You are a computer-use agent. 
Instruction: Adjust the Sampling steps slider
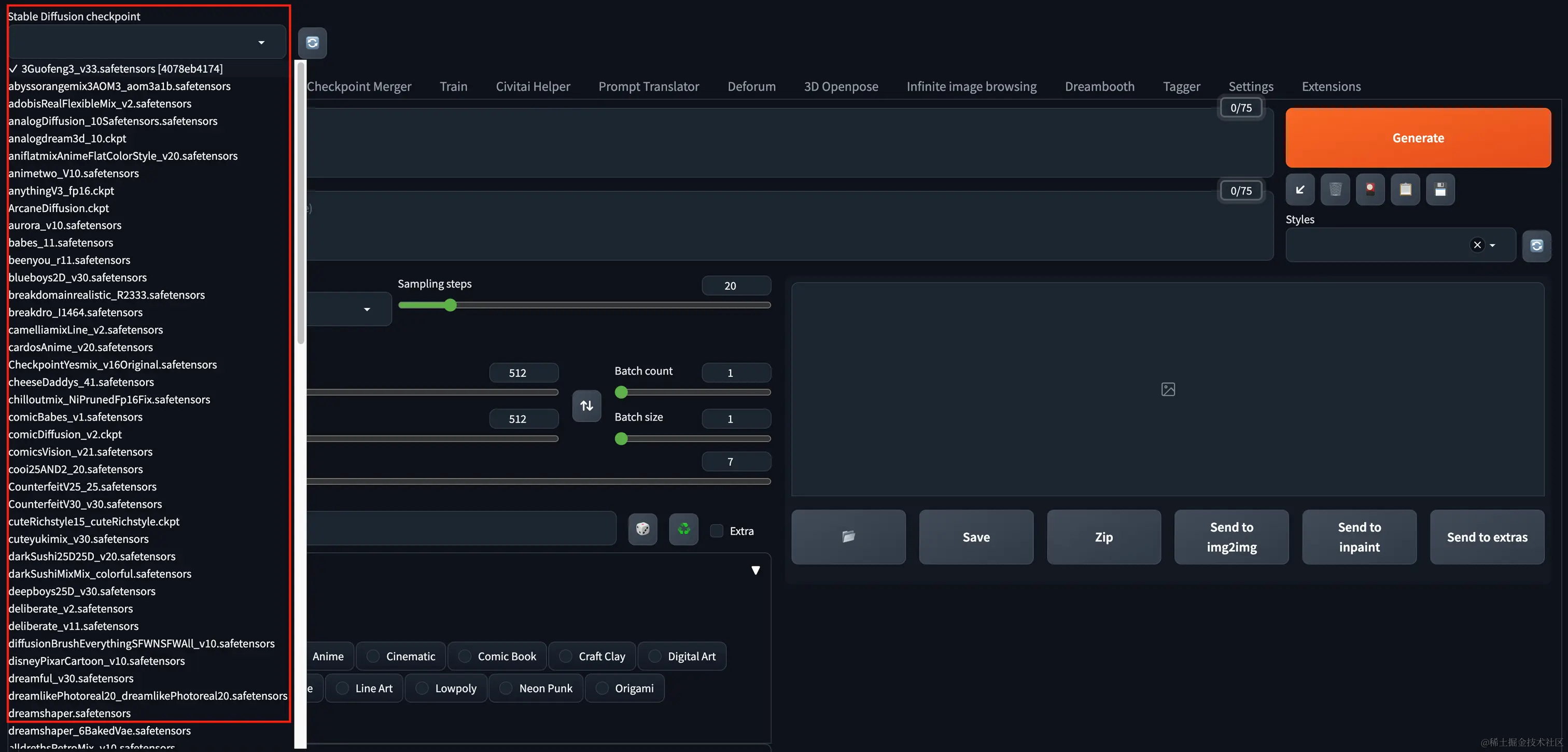point(584,305)
